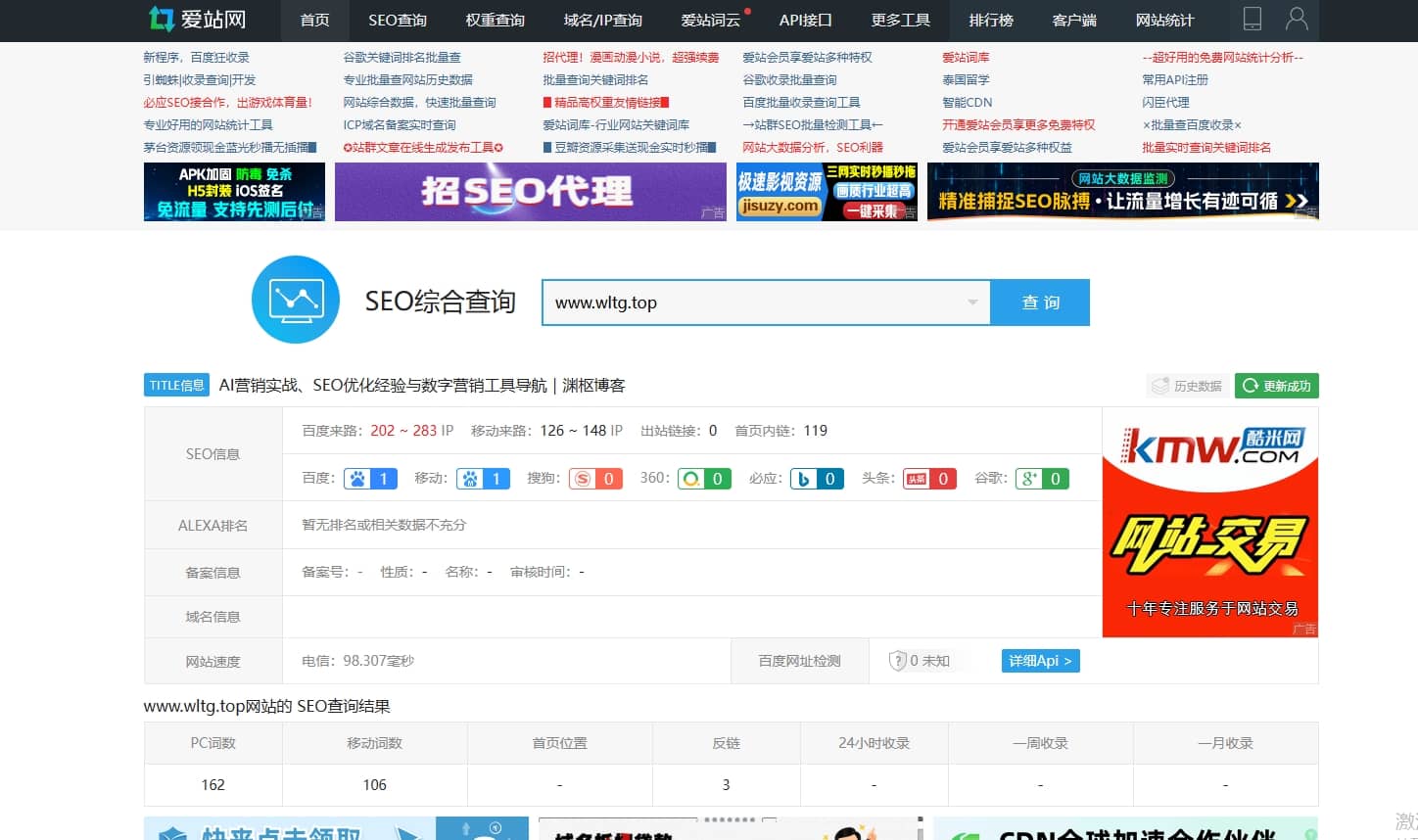Switch to the 权重查询 tab

coord(494,20)
